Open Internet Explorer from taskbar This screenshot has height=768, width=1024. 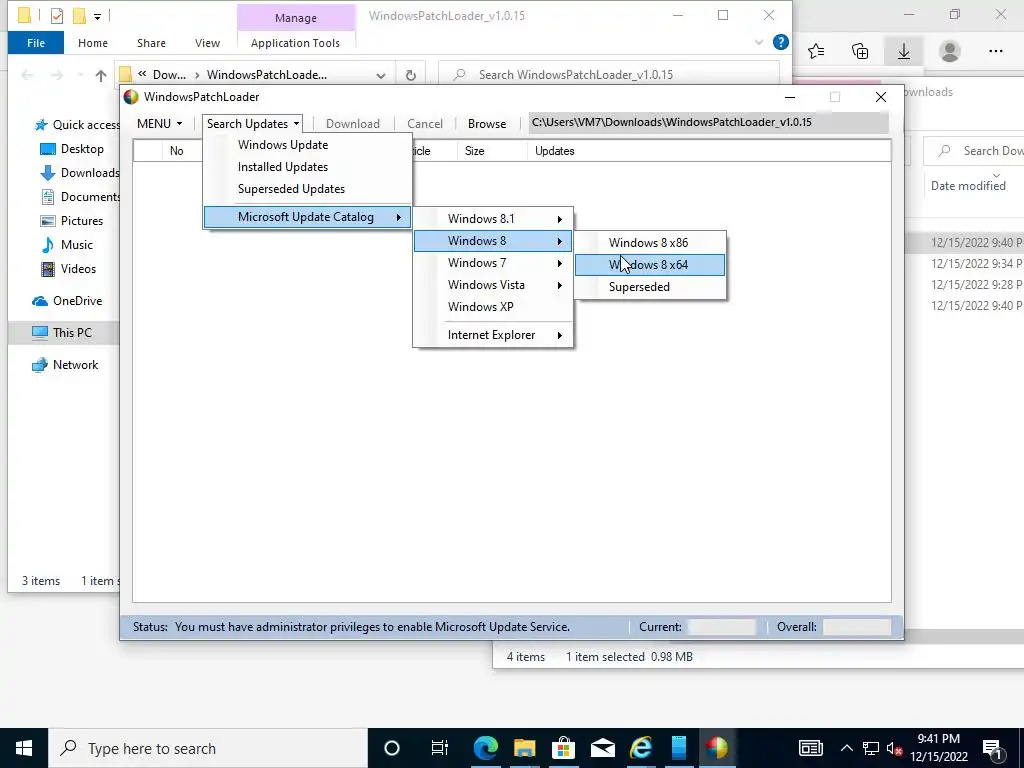(x=641, y=748)
